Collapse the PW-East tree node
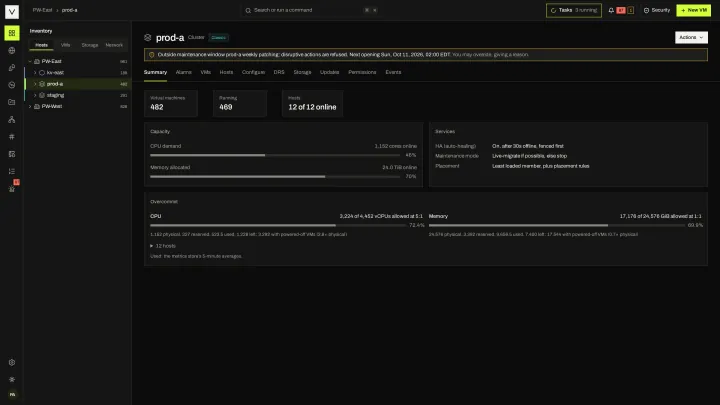The width and height of the screenshot is (720, 405). coord(30,61)
